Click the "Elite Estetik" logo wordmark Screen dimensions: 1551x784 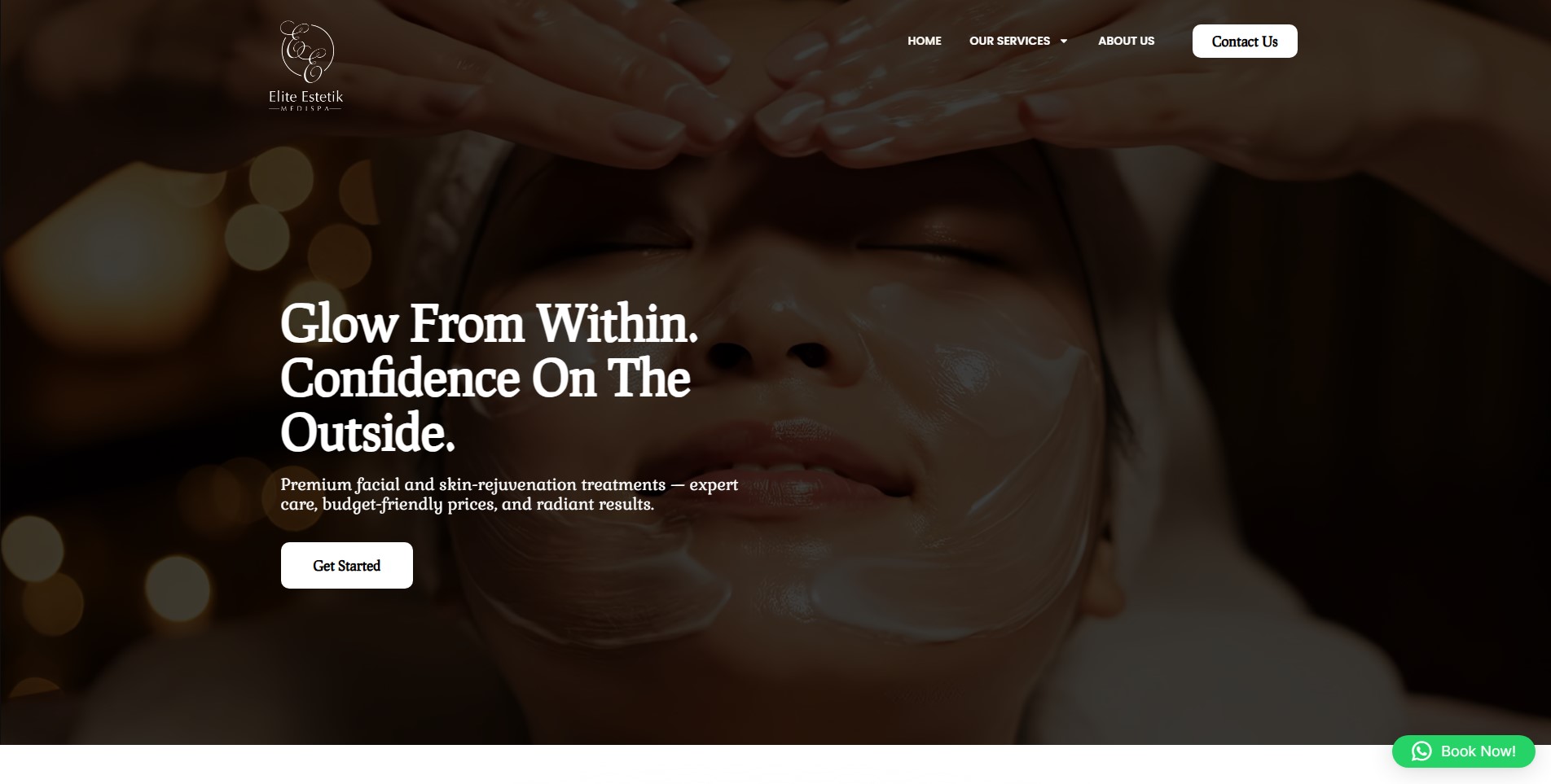[x=306, y=96]
